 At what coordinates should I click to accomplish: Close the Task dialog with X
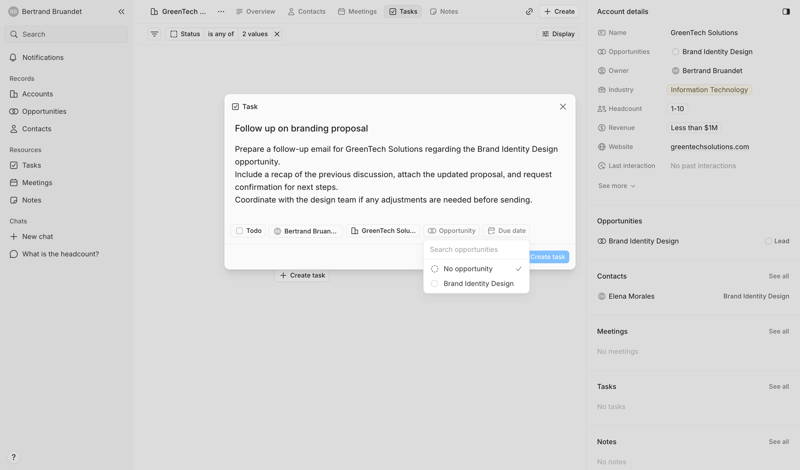(563, 107)
